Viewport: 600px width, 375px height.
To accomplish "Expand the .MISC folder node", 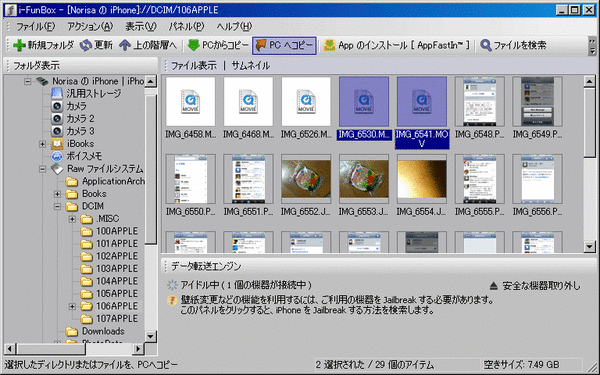I will pos(72,219).
